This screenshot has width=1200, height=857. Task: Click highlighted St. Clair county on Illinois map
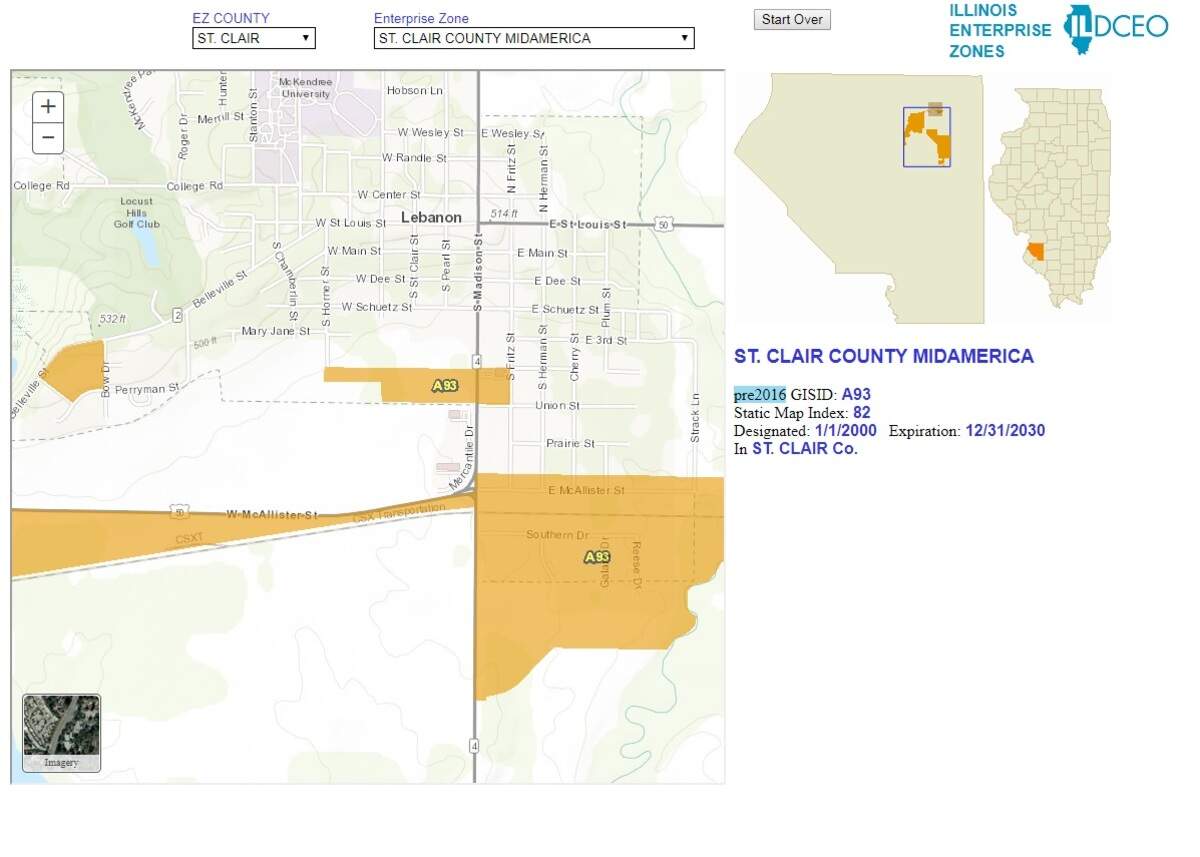pos(1035,250)
